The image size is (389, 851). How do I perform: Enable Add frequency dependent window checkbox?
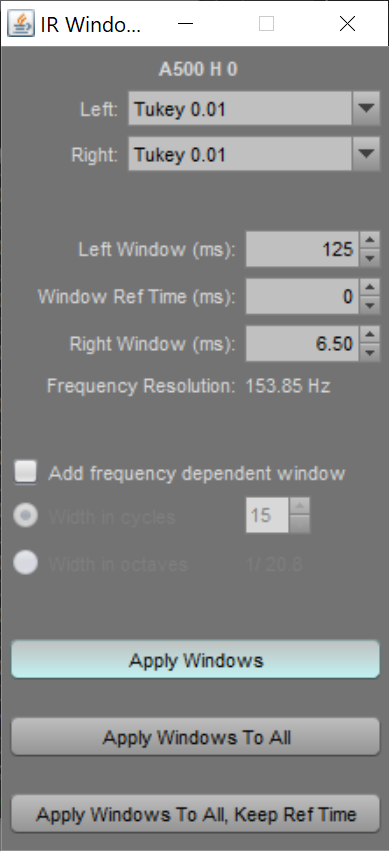tap(25, 472)
